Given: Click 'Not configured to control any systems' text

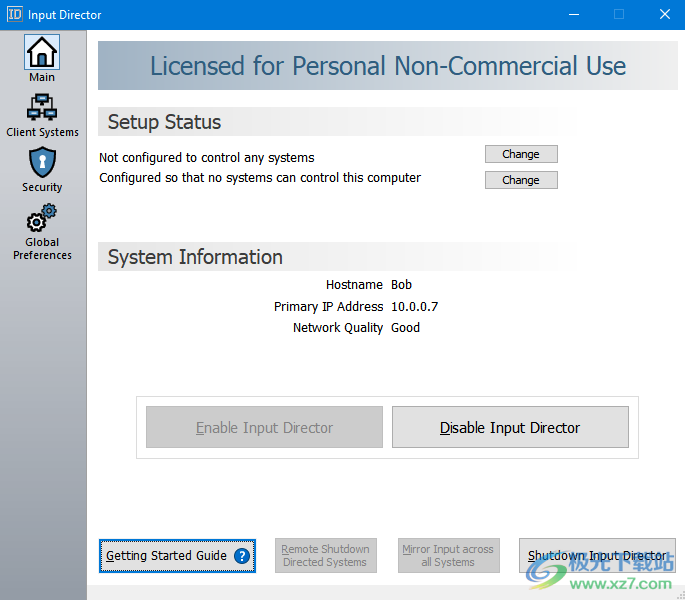Looking at the screenshot, I should (x=207, y=158).
